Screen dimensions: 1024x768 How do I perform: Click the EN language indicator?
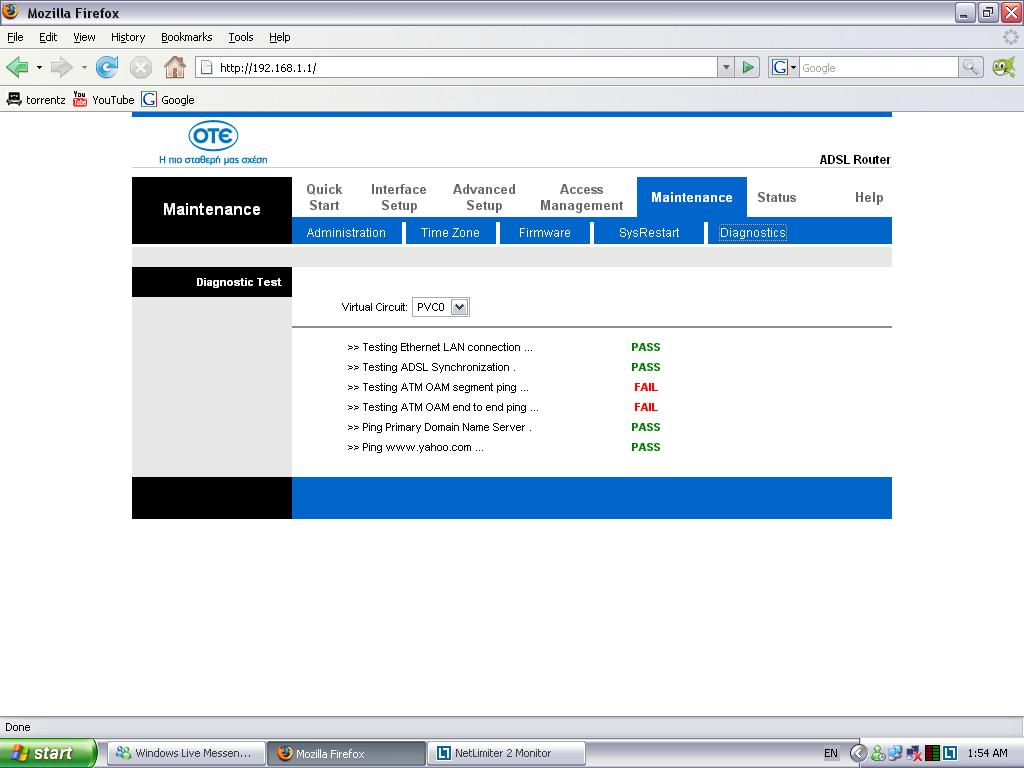click(831, 753)
